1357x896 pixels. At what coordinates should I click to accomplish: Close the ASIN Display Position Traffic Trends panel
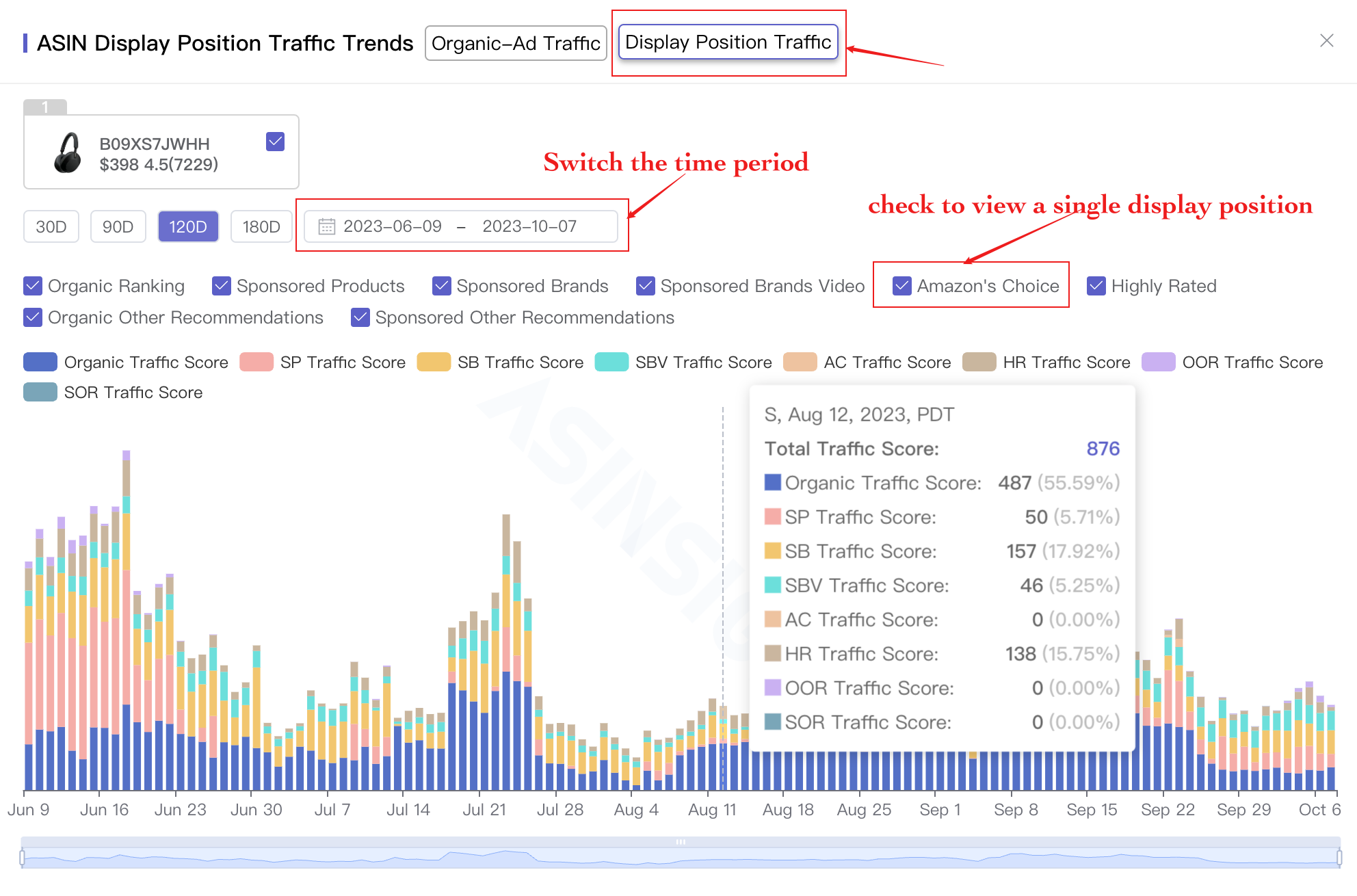1327,41
